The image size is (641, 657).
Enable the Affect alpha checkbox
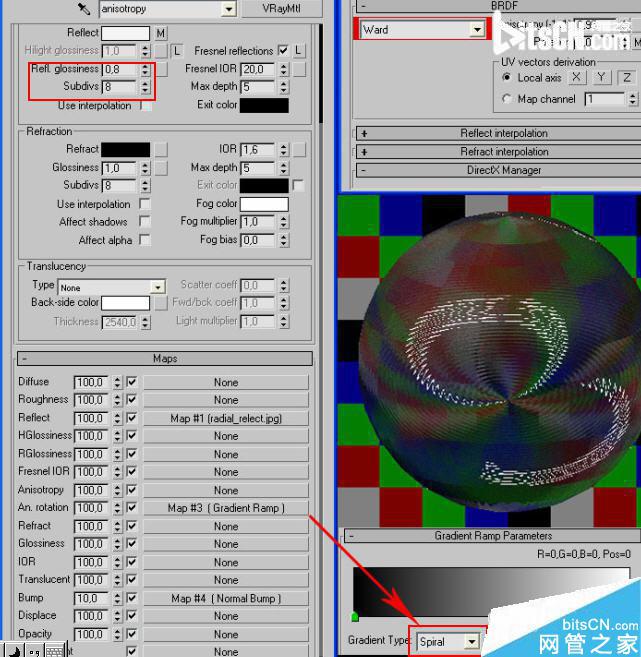point(145,240)
